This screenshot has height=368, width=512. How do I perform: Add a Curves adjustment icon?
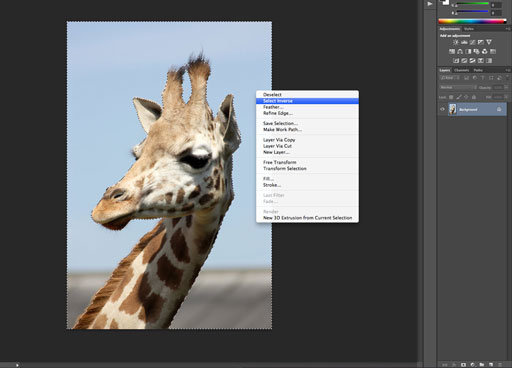tap(472, 42)
